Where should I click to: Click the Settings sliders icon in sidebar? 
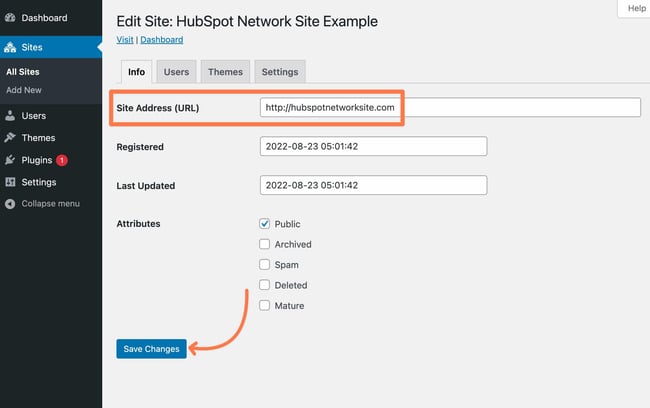[x=10, y=182]
